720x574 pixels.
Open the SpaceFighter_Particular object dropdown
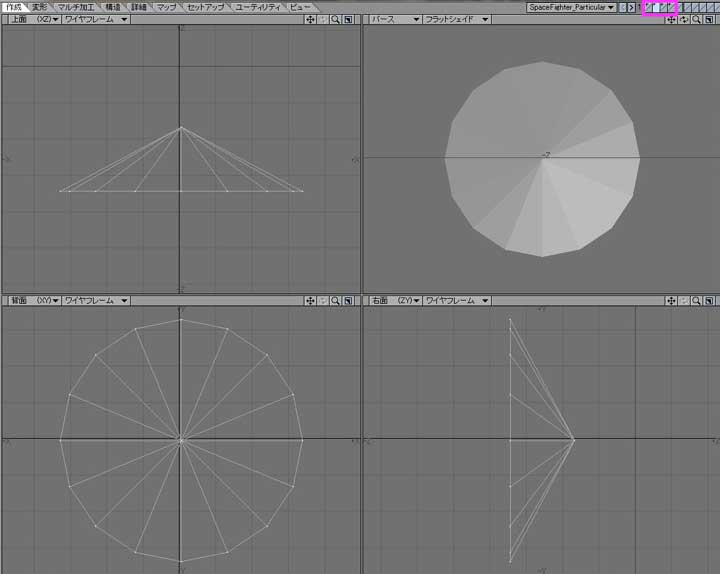coord(571,7)
